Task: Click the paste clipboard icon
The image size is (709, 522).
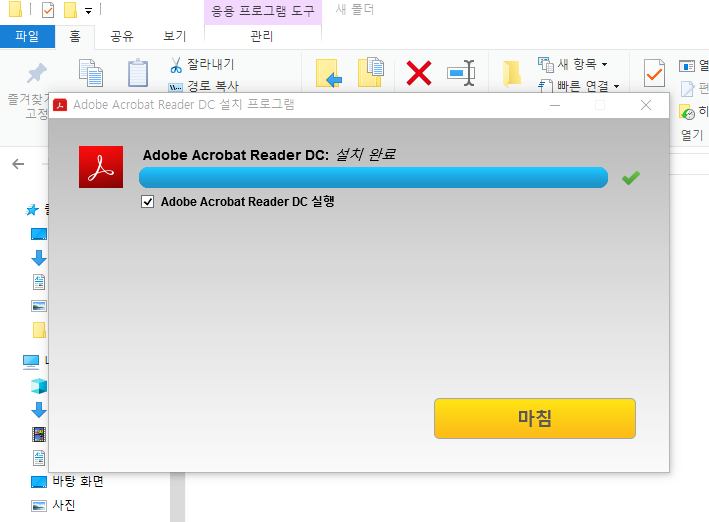Action: click(x=138, y=72)
